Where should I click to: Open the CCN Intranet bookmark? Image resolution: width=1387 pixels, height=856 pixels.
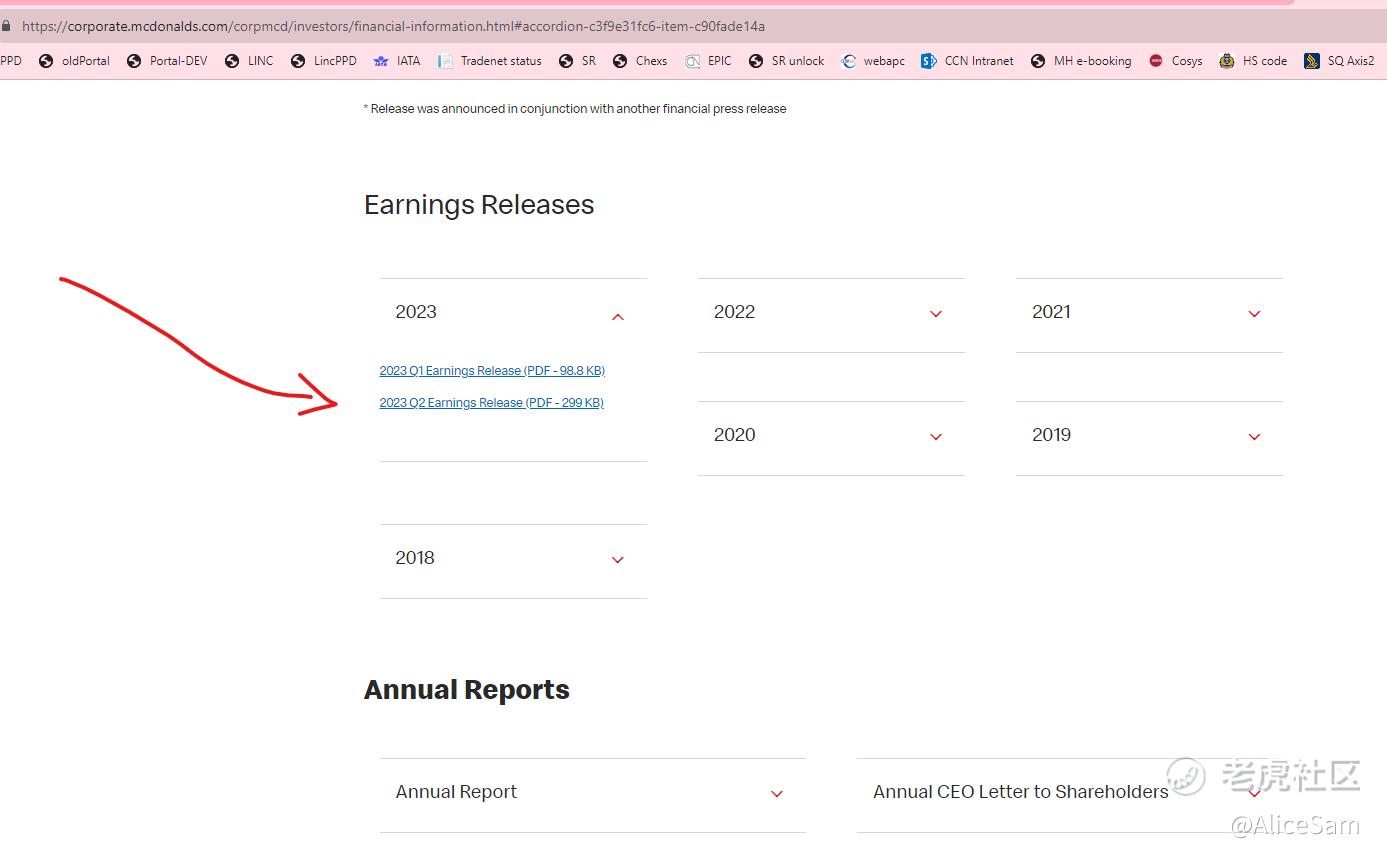click(967, 61)
